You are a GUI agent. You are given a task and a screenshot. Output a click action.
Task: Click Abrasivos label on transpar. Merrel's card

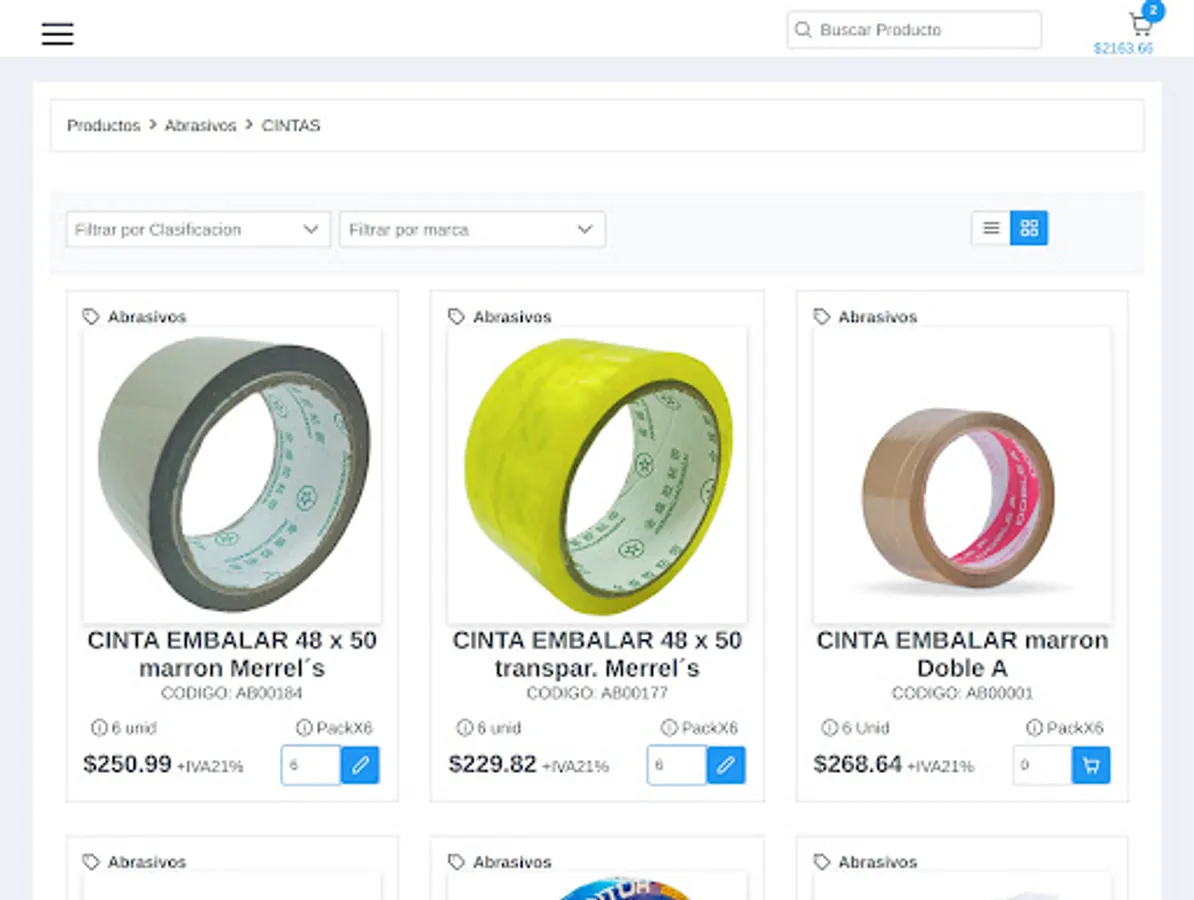(x=512, y=317)
